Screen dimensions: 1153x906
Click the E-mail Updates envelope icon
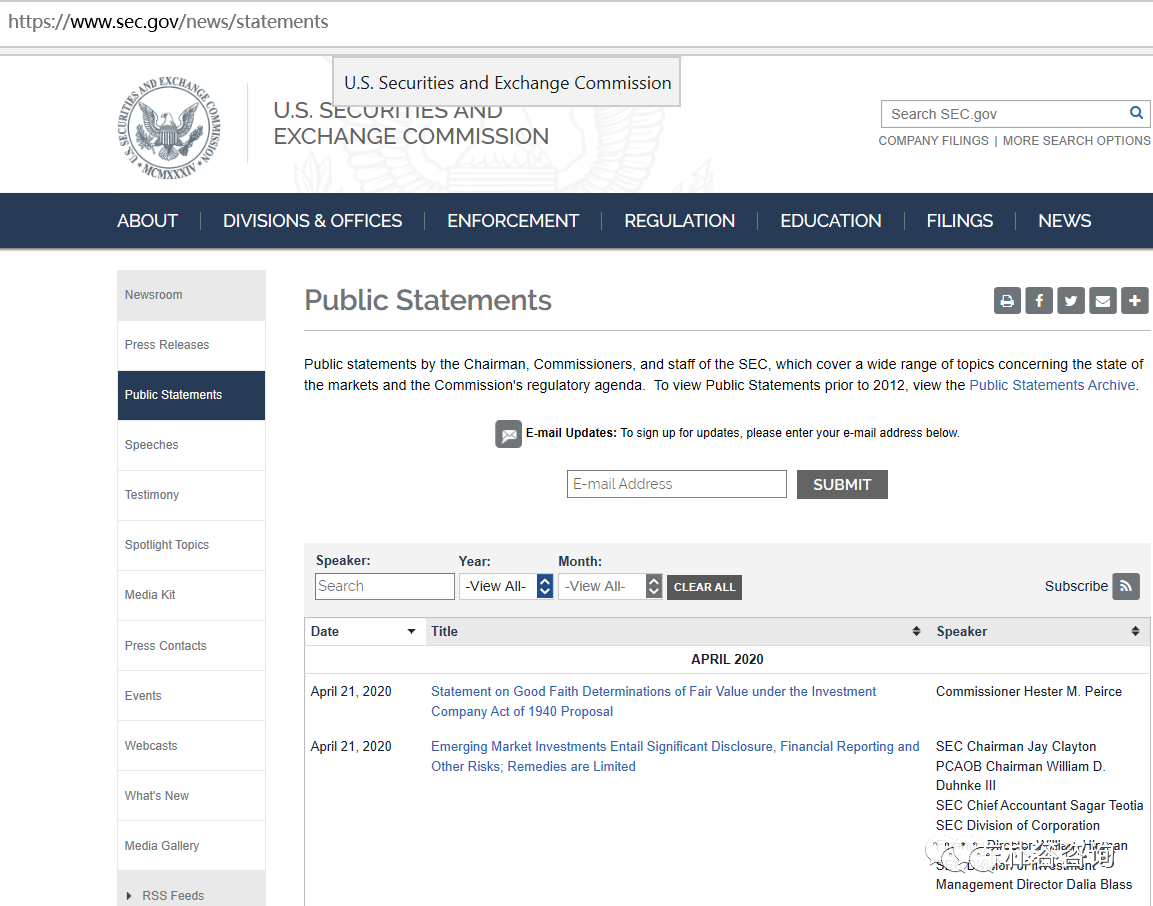[508, 434]
